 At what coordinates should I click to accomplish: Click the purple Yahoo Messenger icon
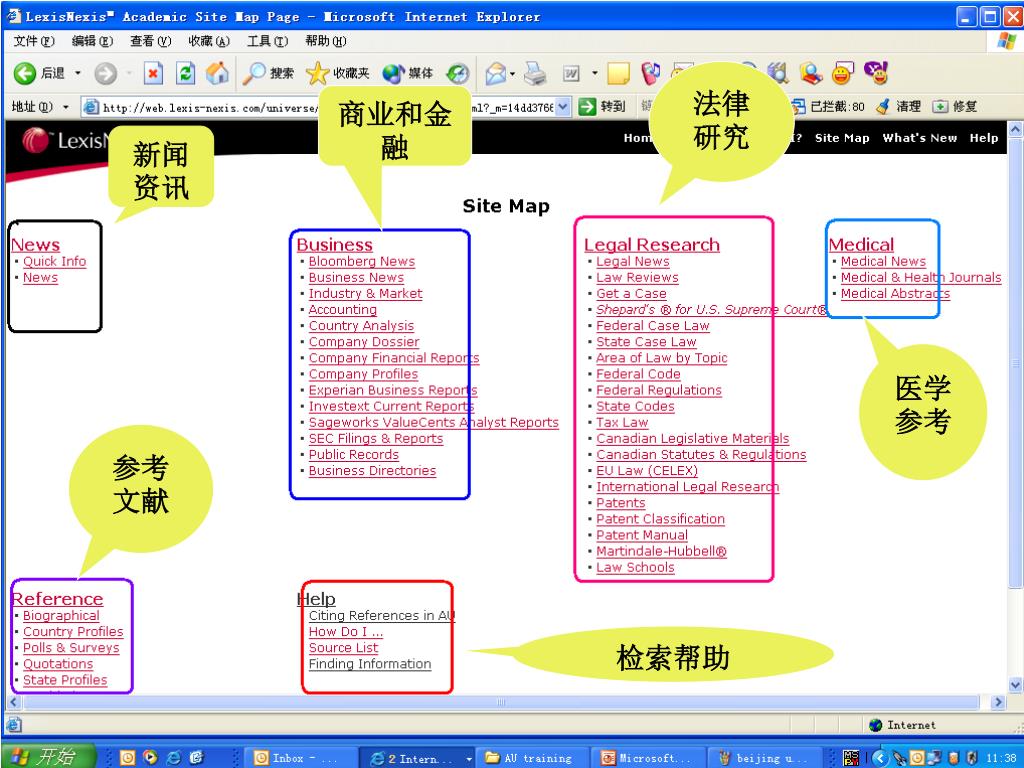(876, 73)
